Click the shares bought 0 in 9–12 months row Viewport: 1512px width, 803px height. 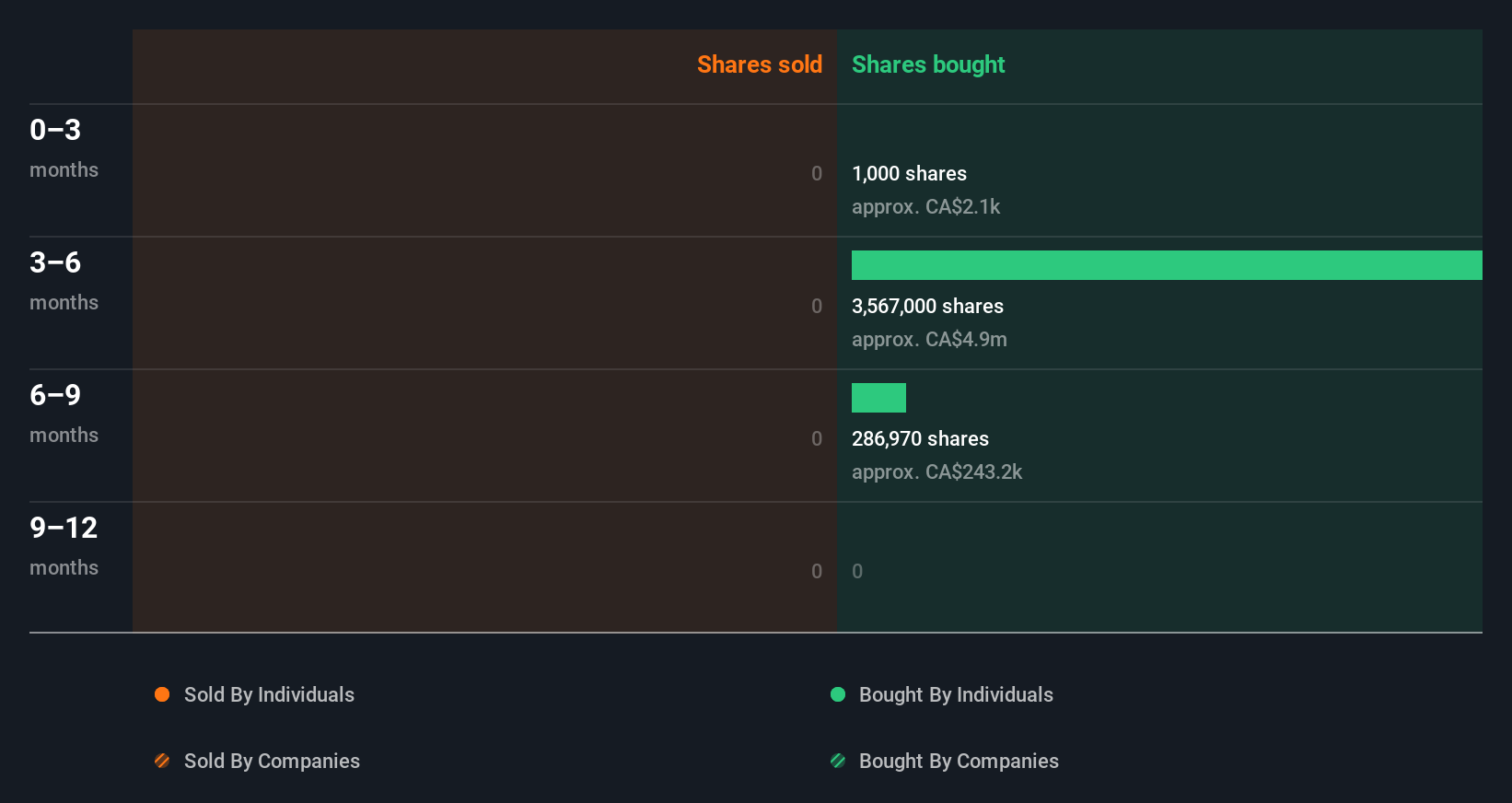tap(857, 571)
